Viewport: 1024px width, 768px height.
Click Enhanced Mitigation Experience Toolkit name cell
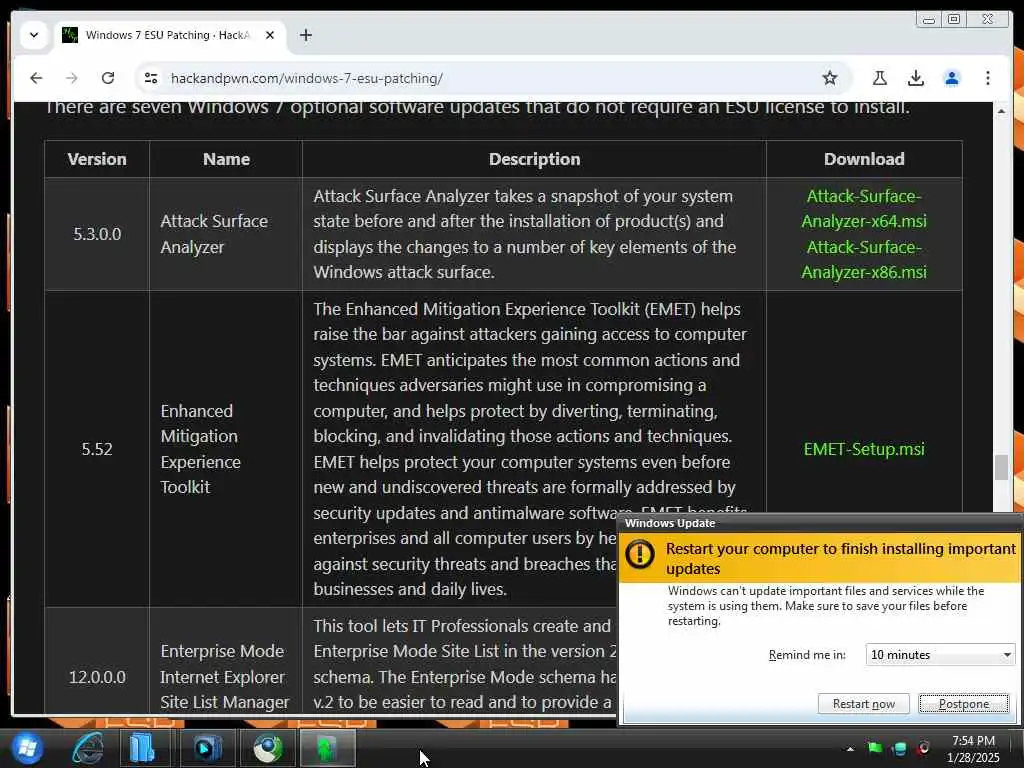point(226,449)
